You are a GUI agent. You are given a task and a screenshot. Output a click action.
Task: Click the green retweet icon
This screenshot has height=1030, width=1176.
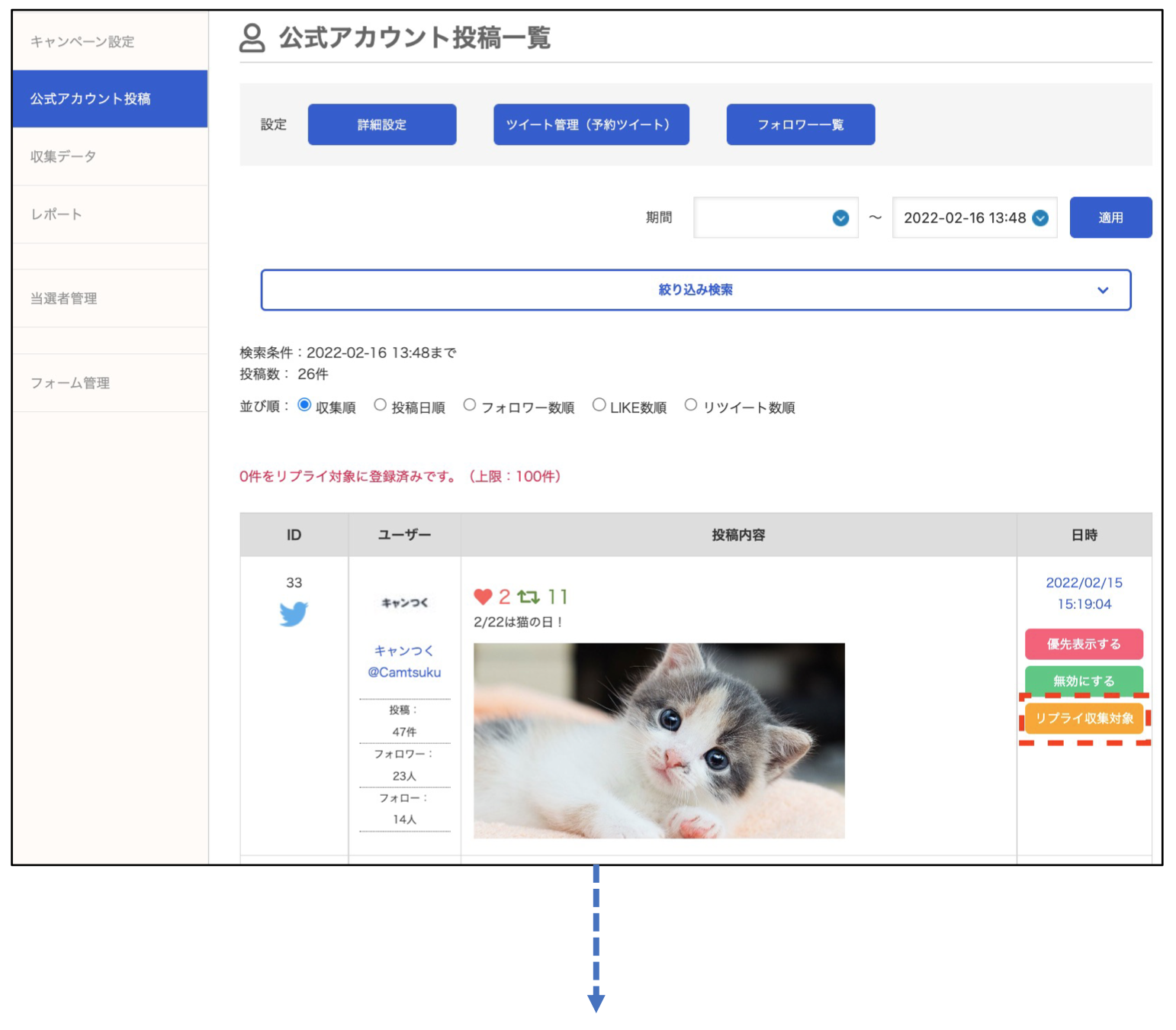click(529, 597)
